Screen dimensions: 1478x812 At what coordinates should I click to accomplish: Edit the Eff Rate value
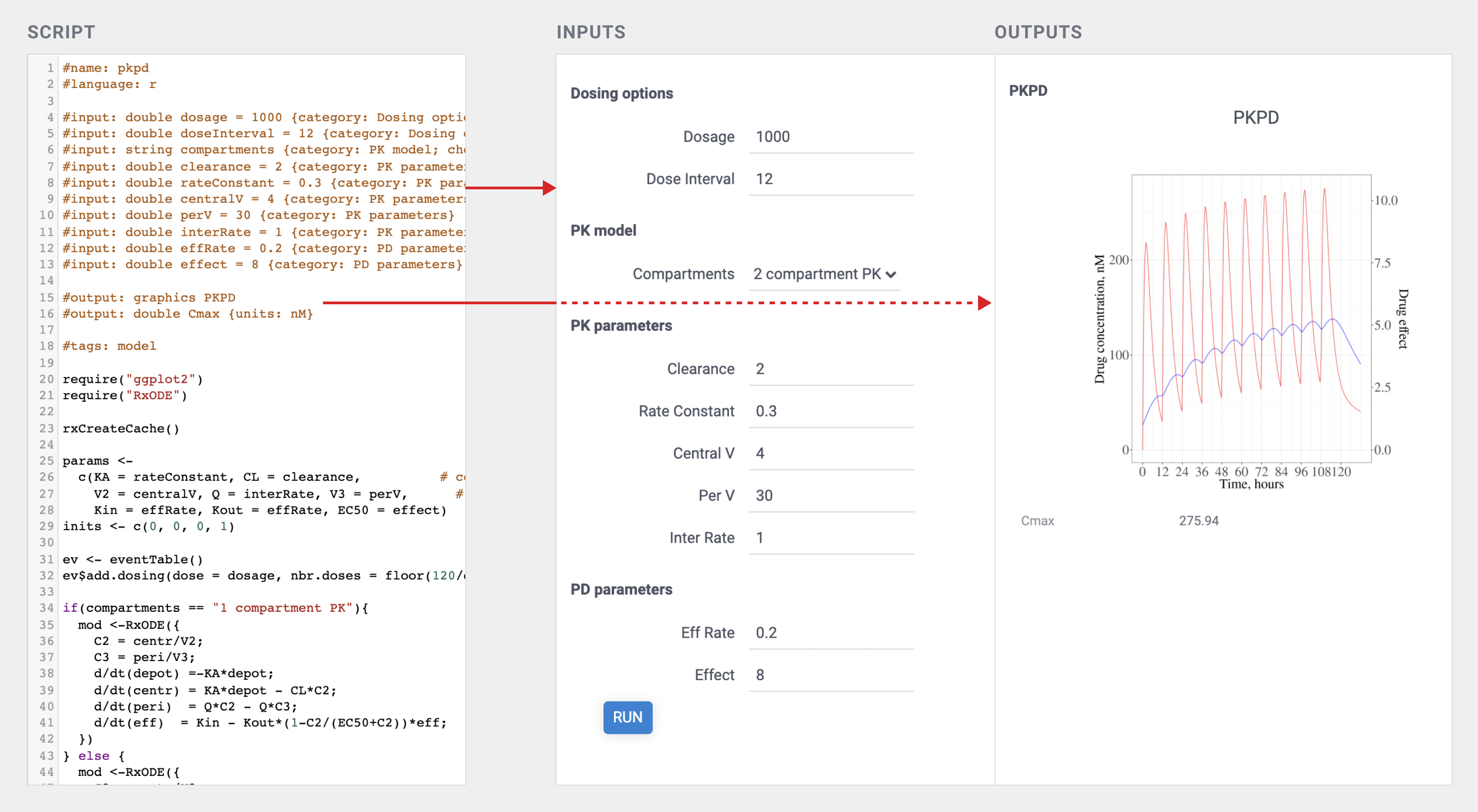(830, 632)
